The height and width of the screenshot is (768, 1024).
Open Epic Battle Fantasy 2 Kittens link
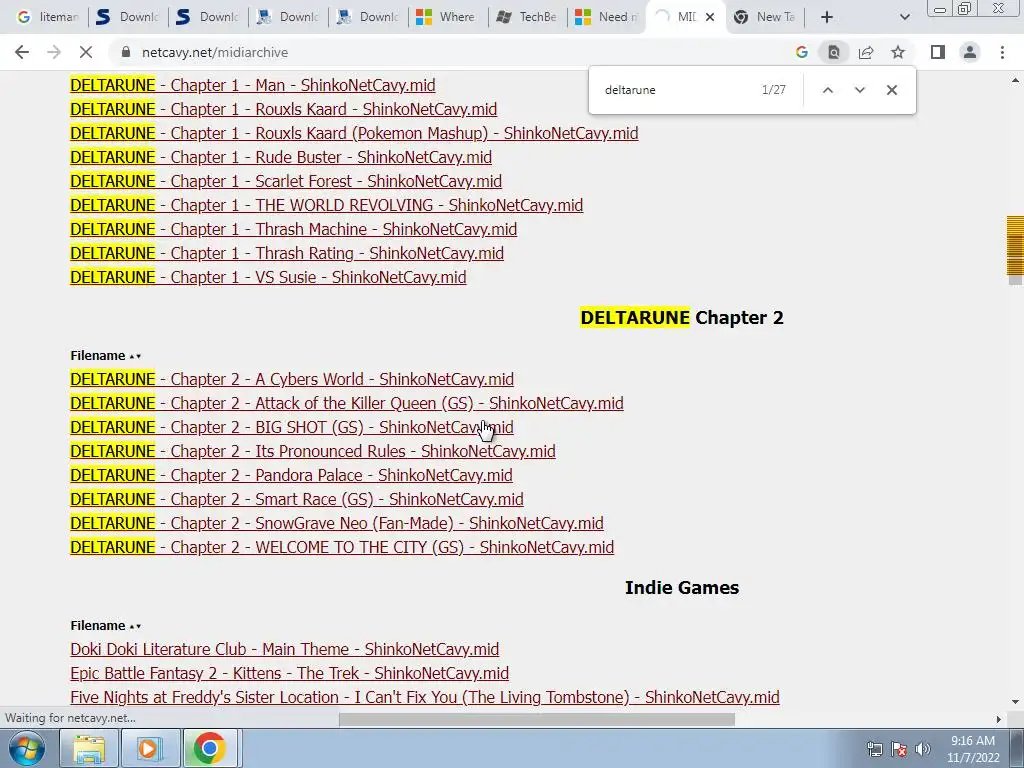(x=289, y=673)
